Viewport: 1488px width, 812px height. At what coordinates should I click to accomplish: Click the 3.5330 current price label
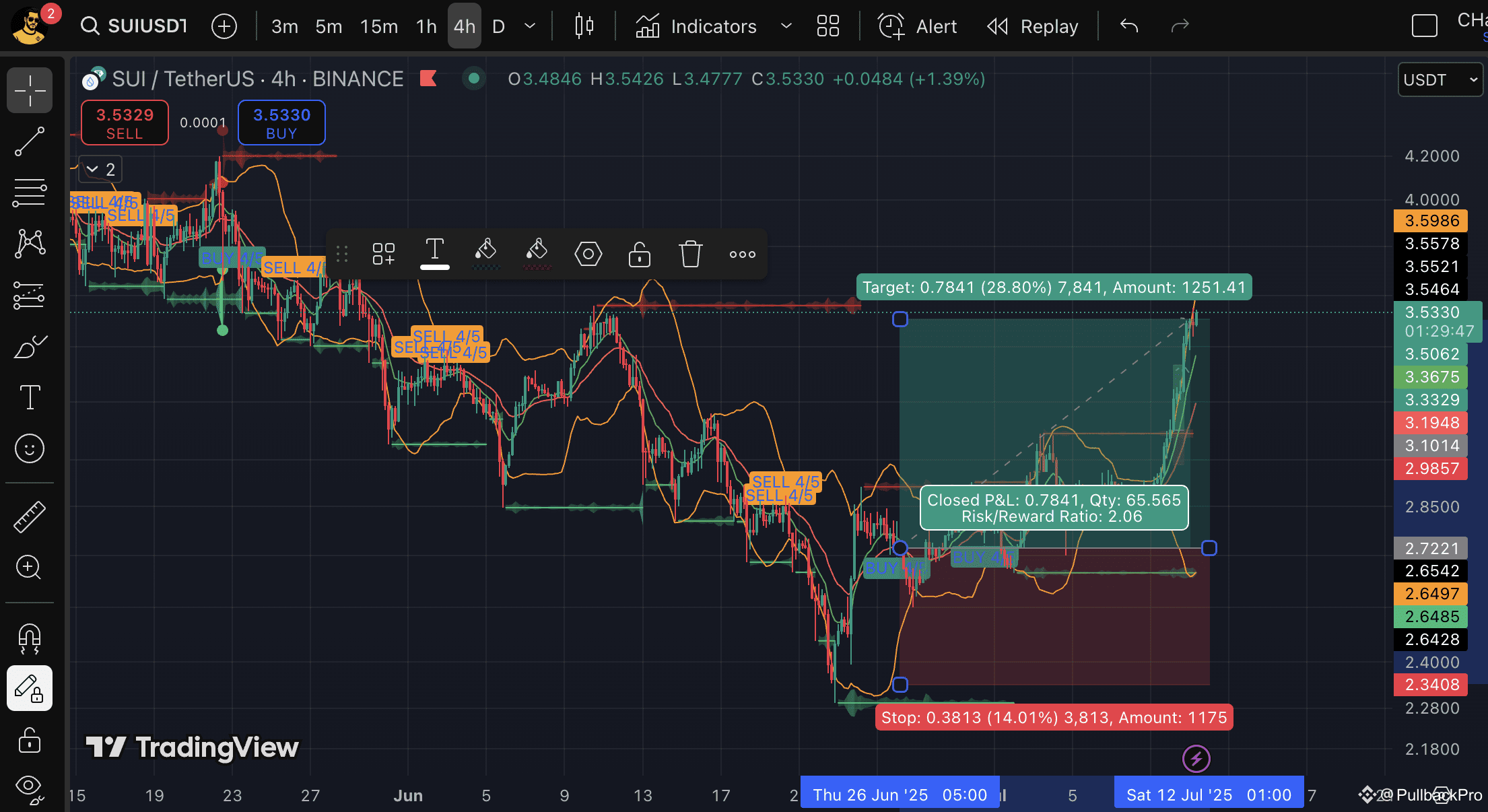(1438, 321)
